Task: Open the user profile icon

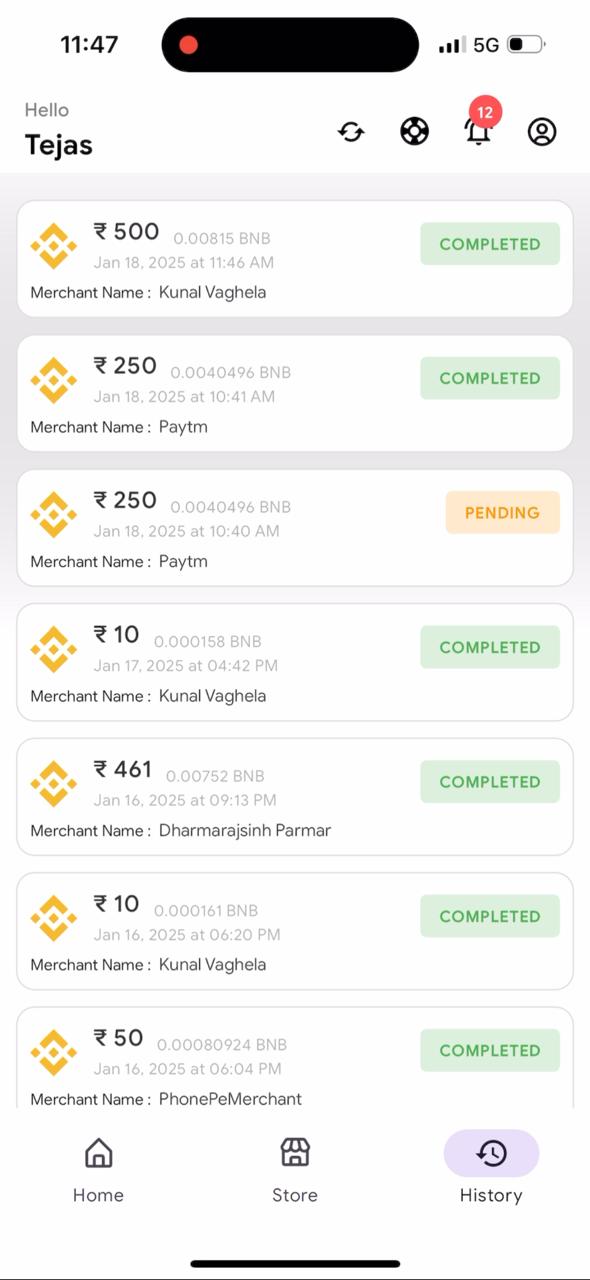Action: pos(542,132)
